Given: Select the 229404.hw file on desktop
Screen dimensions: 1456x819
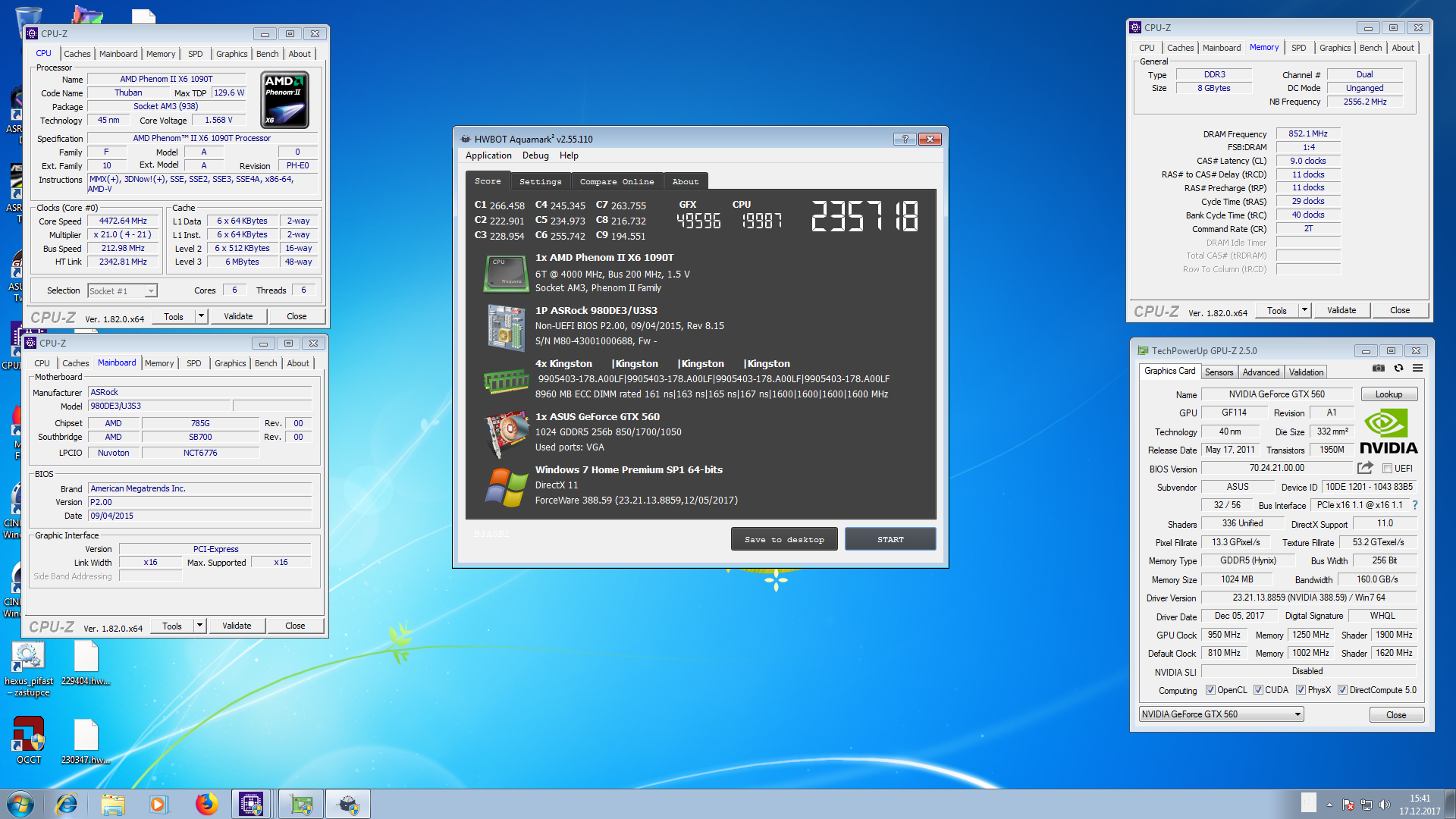Looking at the screenshot, I should pyautogui.click(x=86, y=663).
